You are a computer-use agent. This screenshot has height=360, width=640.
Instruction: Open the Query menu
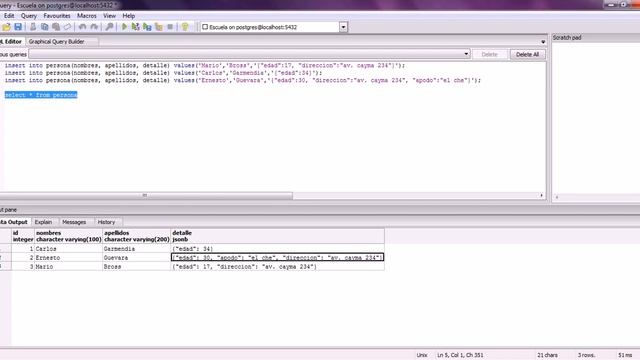pyautogui.click(x=29, y=16)
